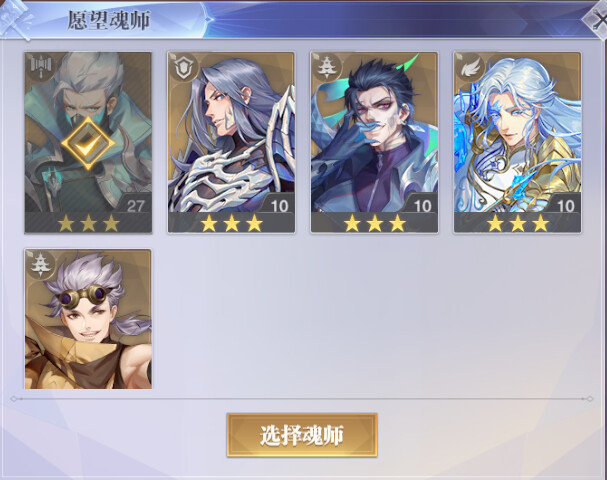Select the blue-haired golden-armor hero card
Viewport: 607px width, 480px height.
click(x=517, y=142)
